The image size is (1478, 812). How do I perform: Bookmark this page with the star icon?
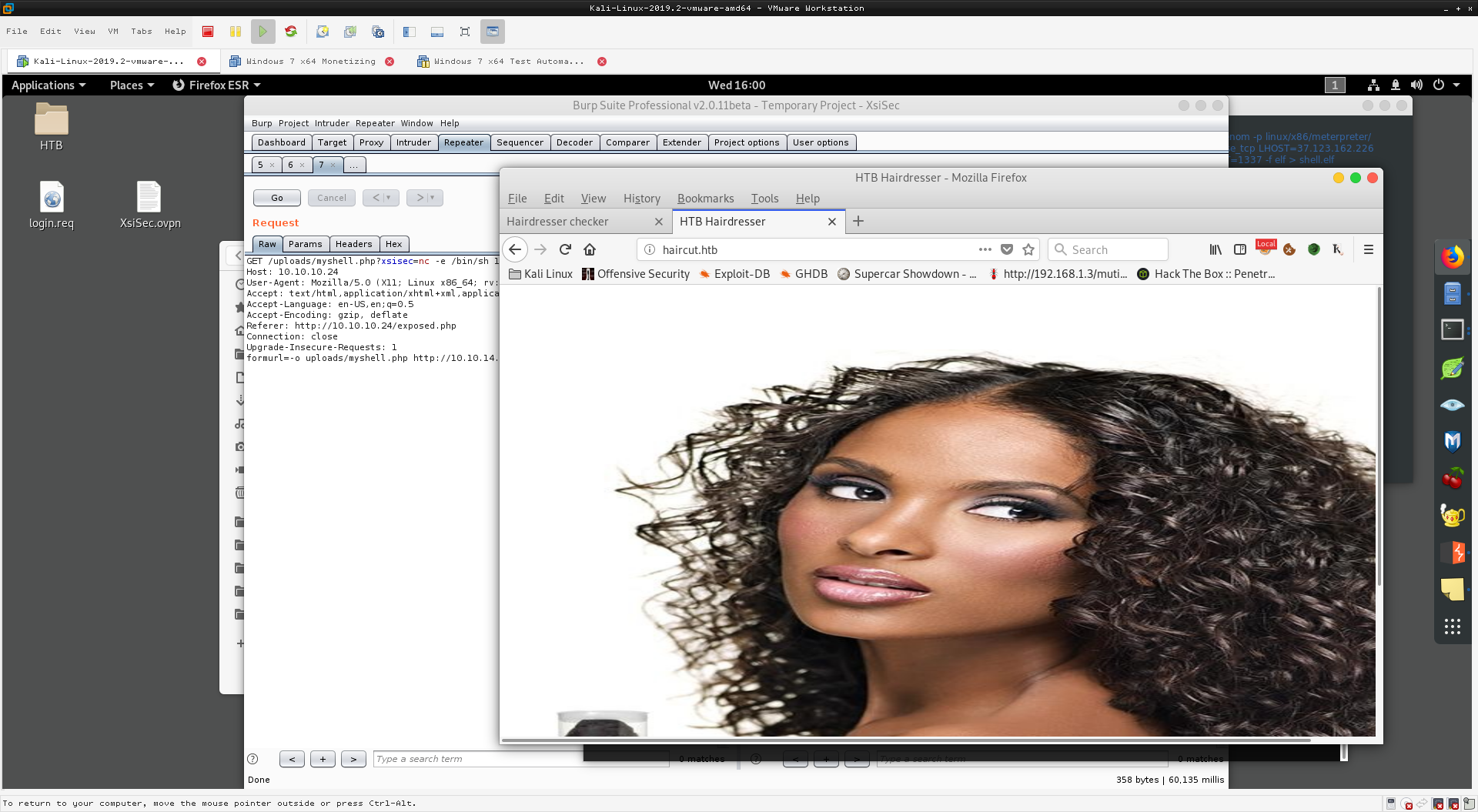pyautogui.click(x=1028, y=249)
